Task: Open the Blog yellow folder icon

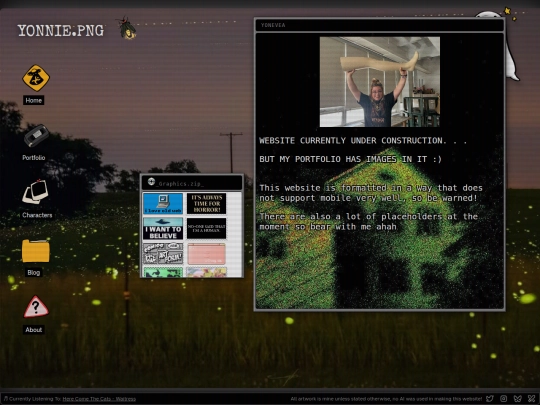Action: (36, 251)
